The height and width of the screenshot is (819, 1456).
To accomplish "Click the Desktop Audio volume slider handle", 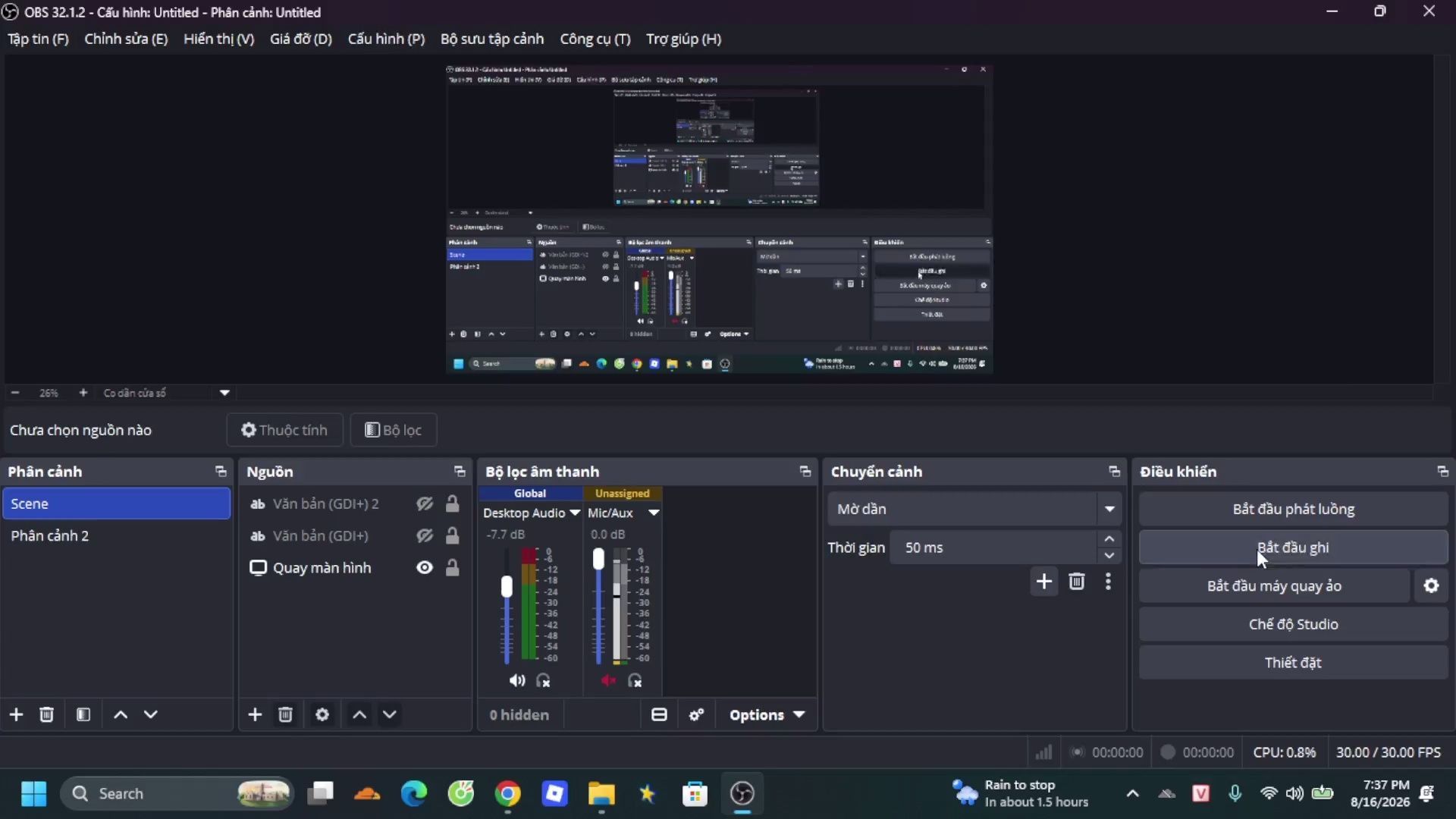I will (507, 586).
